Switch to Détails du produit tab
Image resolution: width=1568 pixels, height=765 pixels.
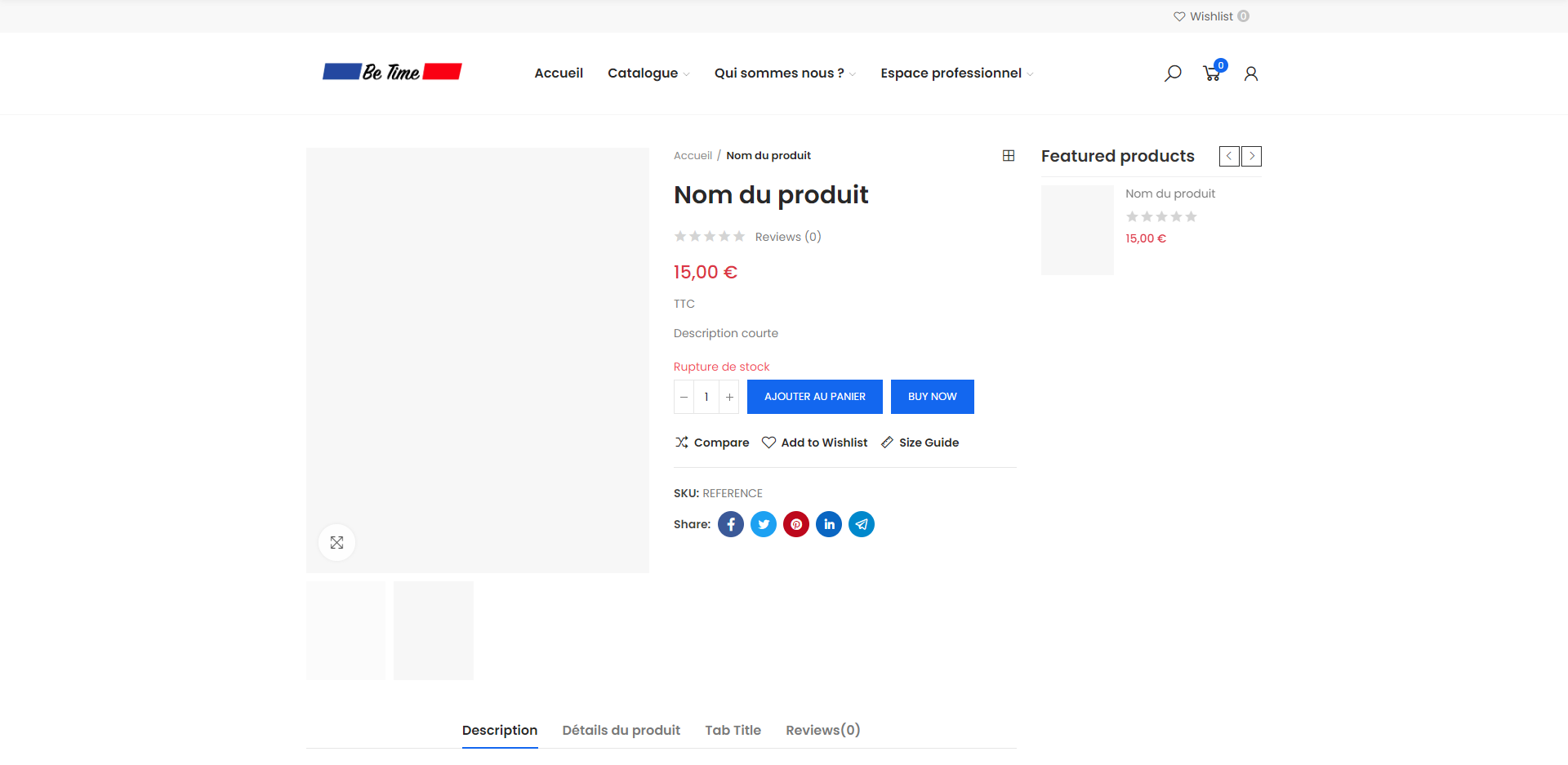pos(621,730)
